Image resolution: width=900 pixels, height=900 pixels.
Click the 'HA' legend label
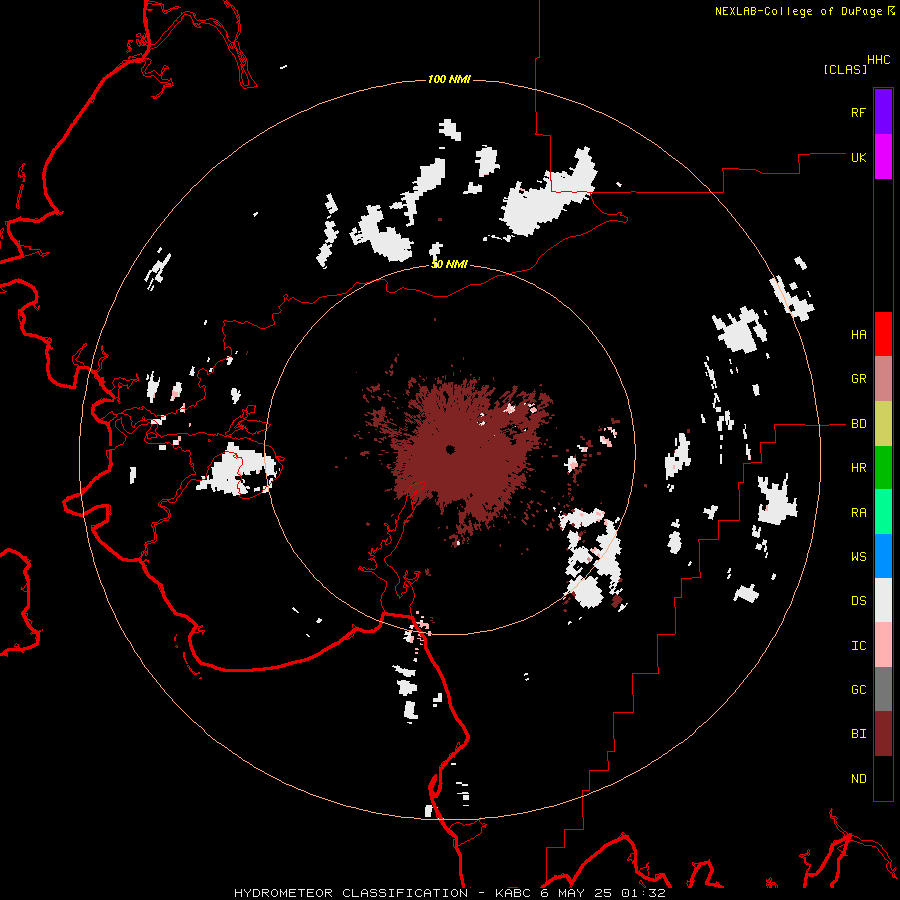pos(858,334)
